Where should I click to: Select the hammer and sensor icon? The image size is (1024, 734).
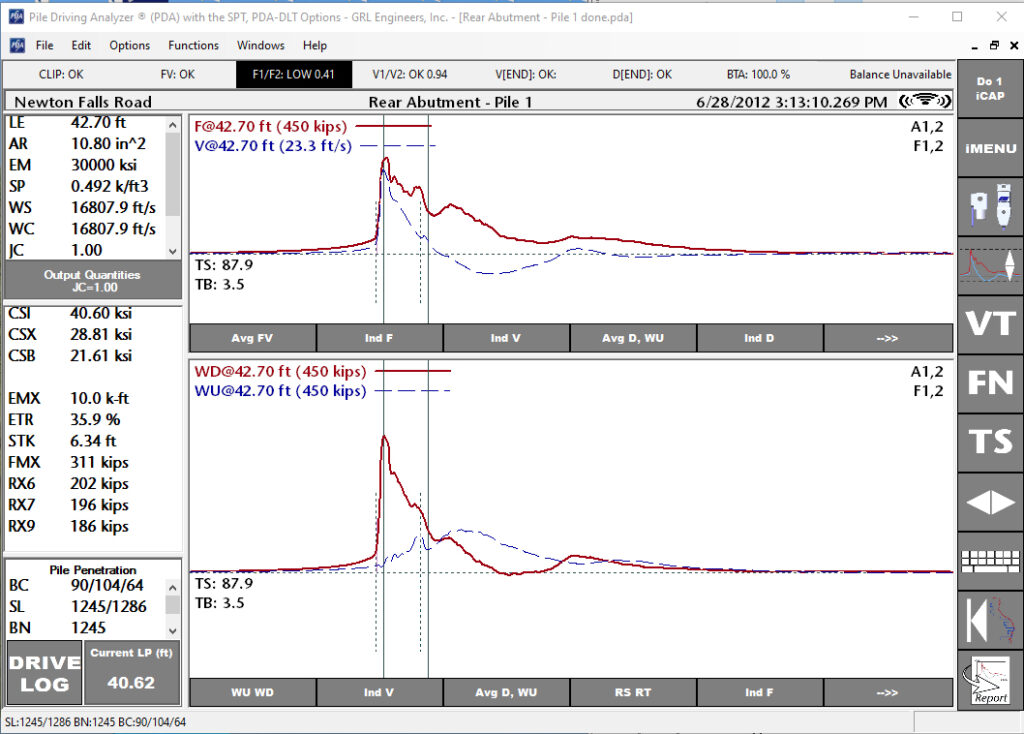coord(990,206)
